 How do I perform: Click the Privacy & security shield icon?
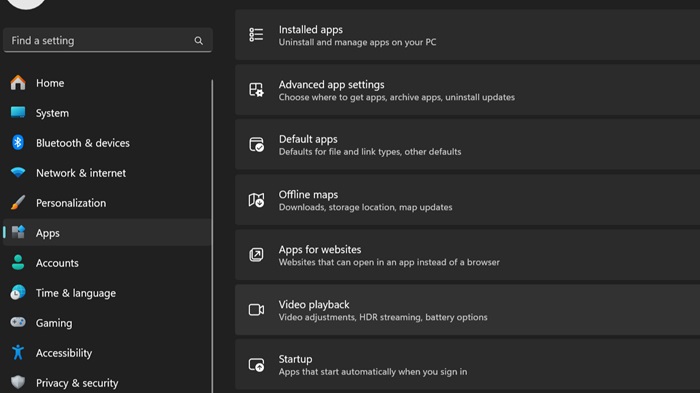coord(18,382)
